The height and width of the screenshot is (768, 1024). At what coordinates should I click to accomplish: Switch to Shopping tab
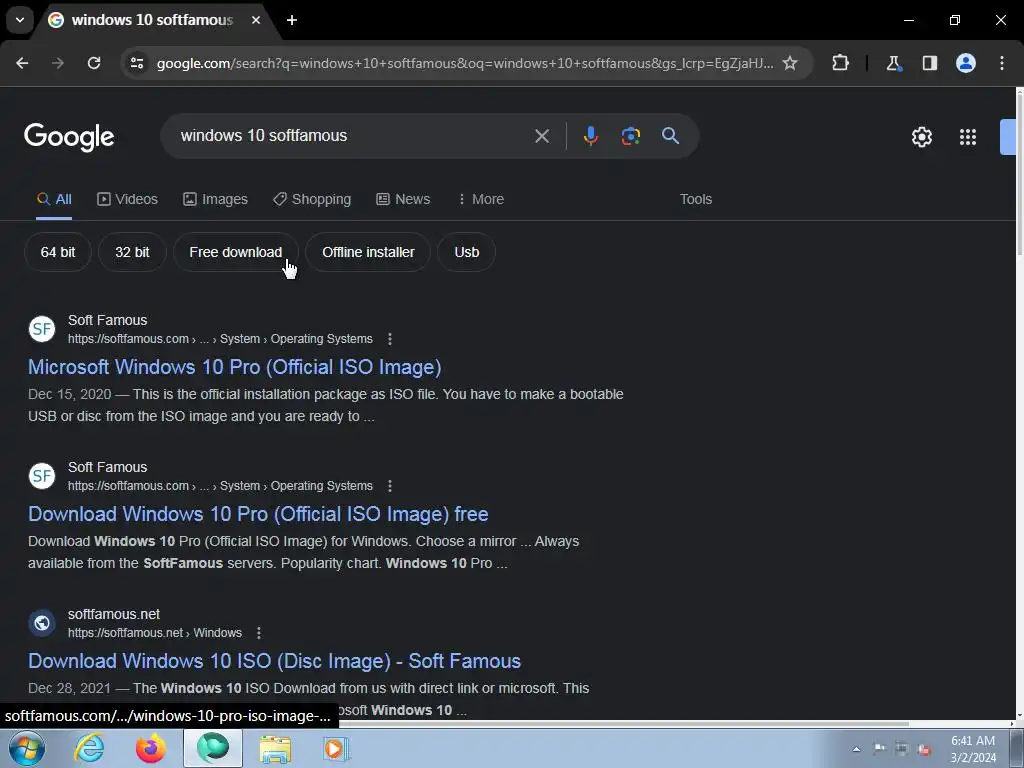(312, 199)
